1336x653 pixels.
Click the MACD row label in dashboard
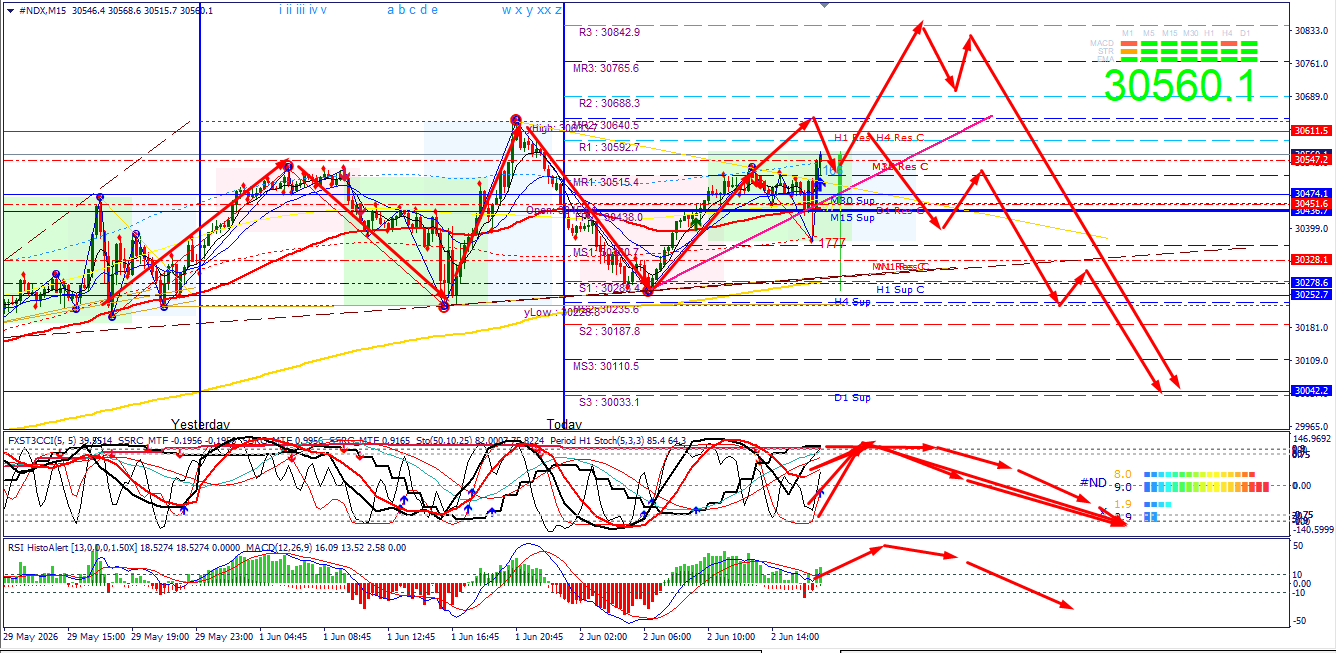(1102, 43)
